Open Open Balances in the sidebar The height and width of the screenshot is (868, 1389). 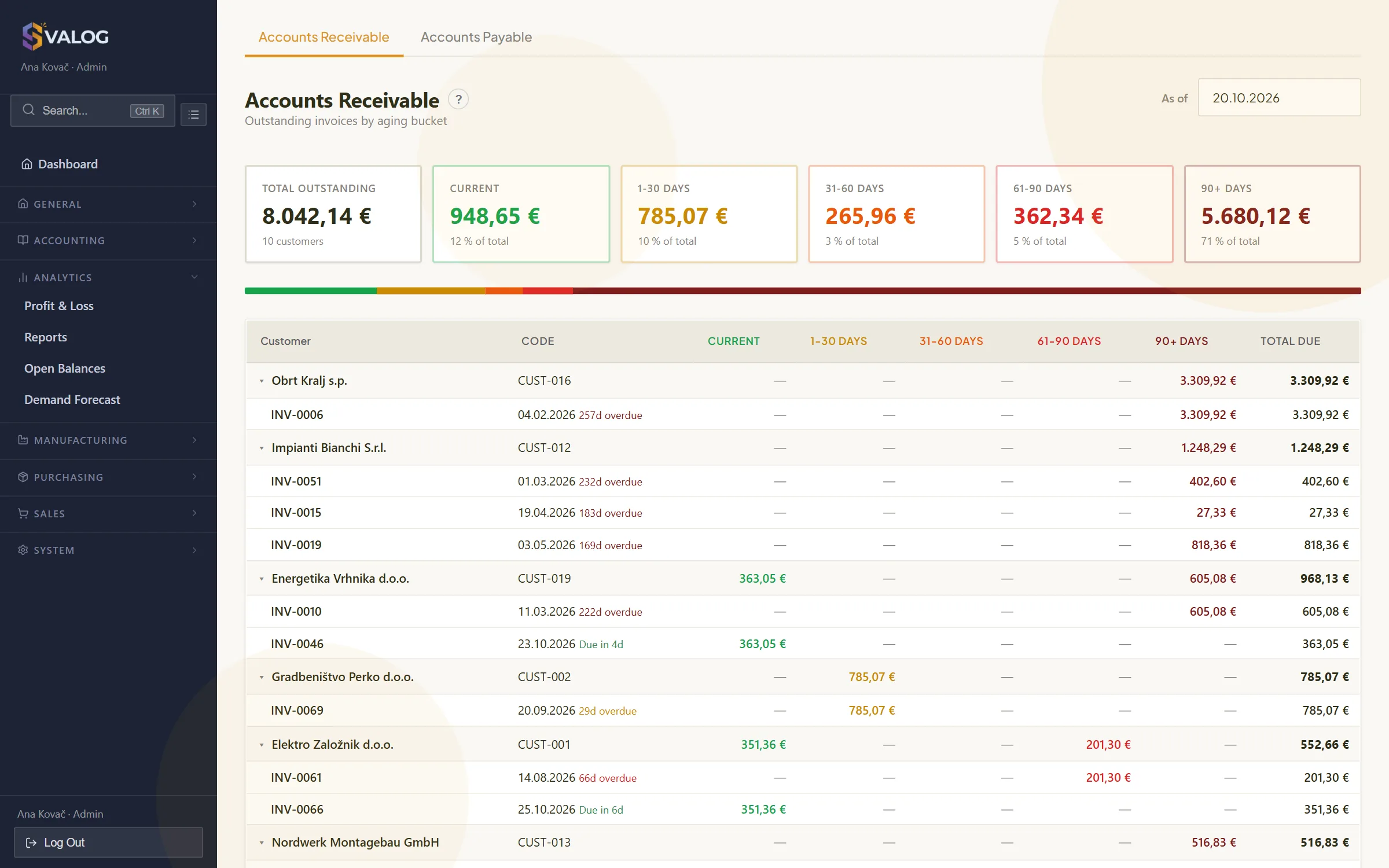point(65,369)
